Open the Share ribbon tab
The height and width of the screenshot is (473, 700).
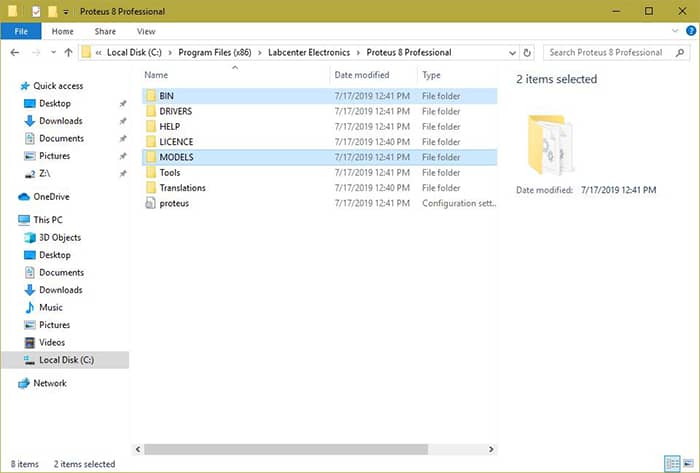coord(105,31)
